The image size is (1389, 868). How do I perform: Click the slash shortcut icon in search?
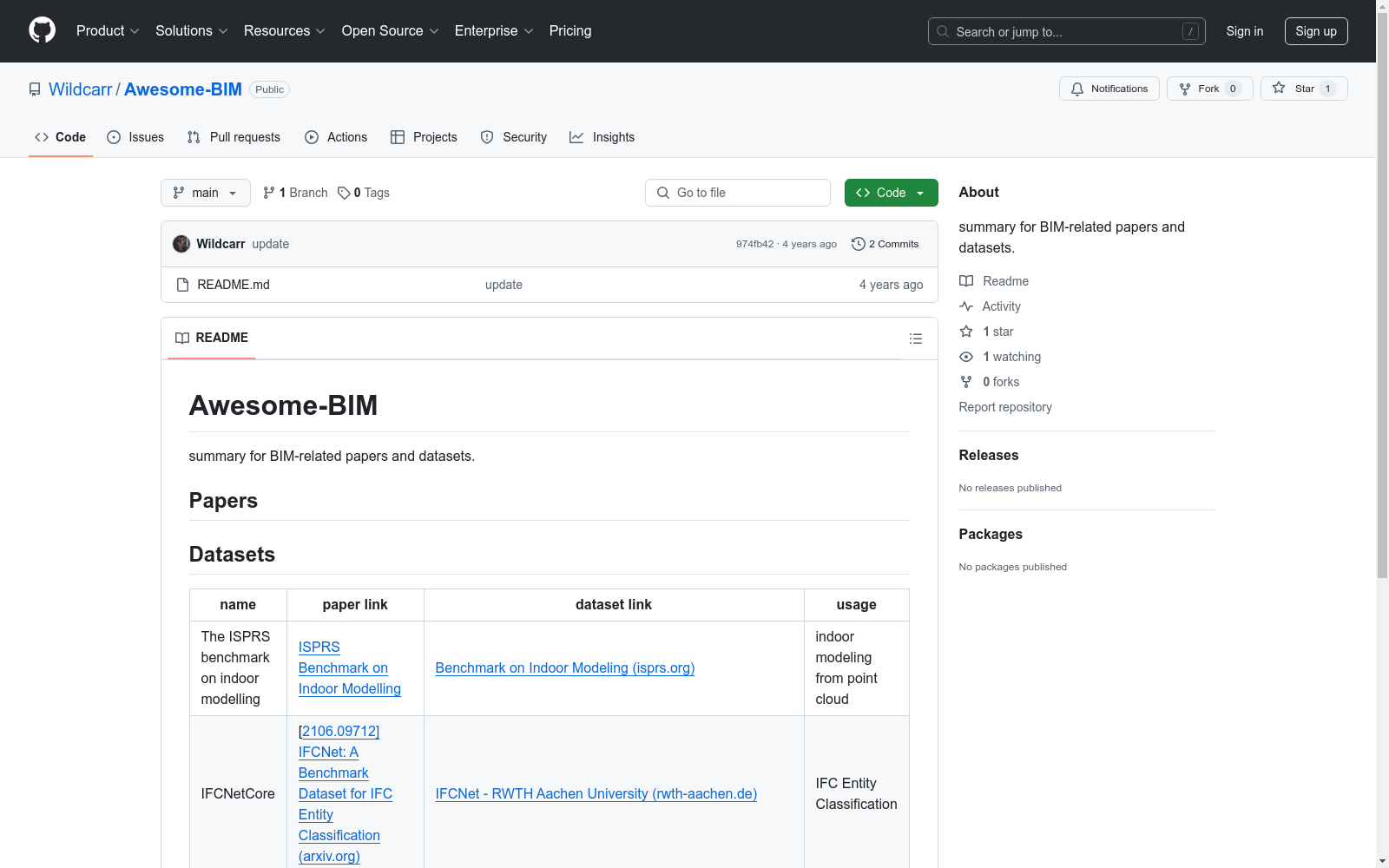pyautogui.click(x=1190, y=31)
